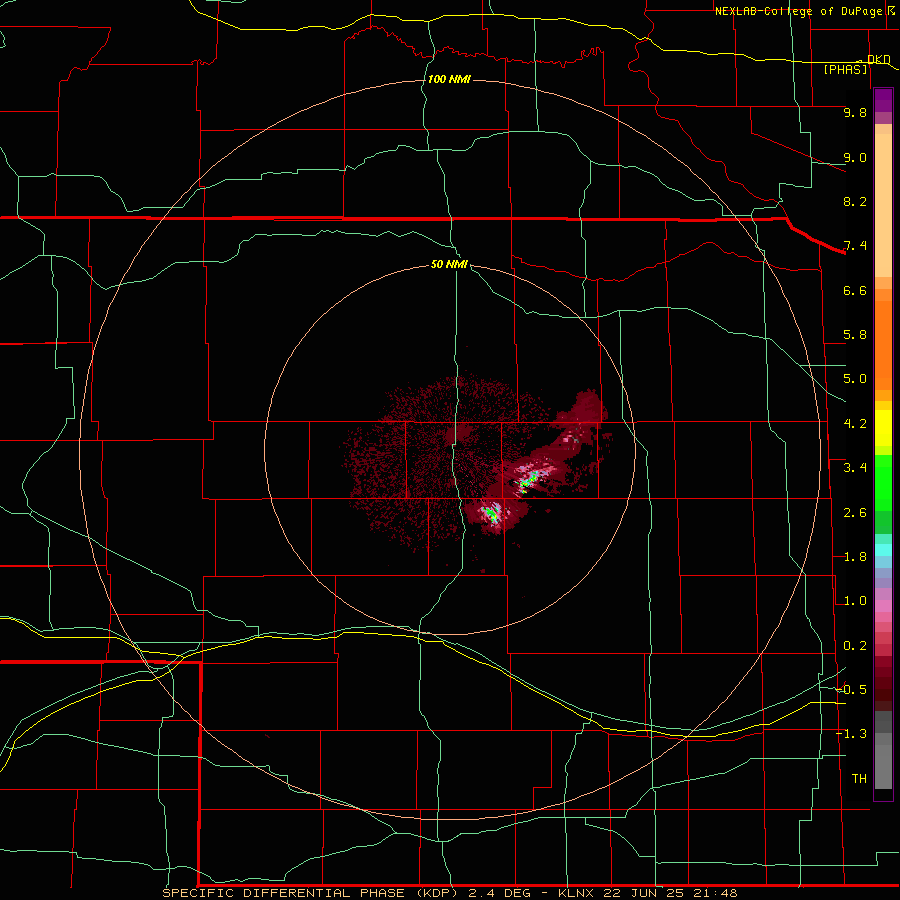Viewport: 900px width, 900px height.
Task: Click the cyan band of the color scale
Action: tap(883, 550)
